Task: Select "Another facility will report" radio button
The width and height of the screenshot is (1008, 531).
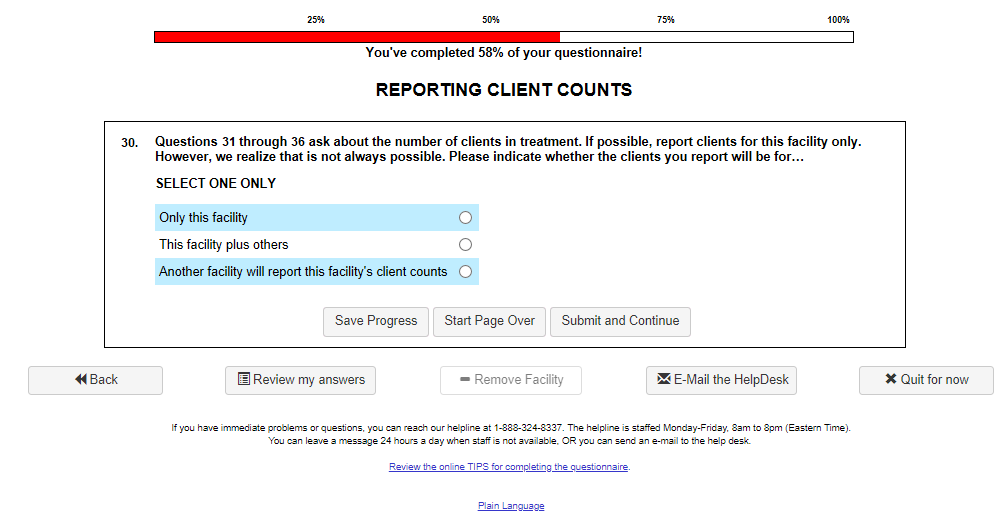Action: pyautogui.click(x=465, y=272)
